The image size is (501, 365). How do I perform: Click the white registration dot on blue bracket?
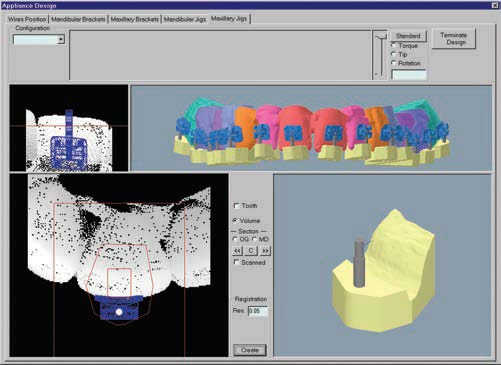pyautogui.click(x=119, y=312)
